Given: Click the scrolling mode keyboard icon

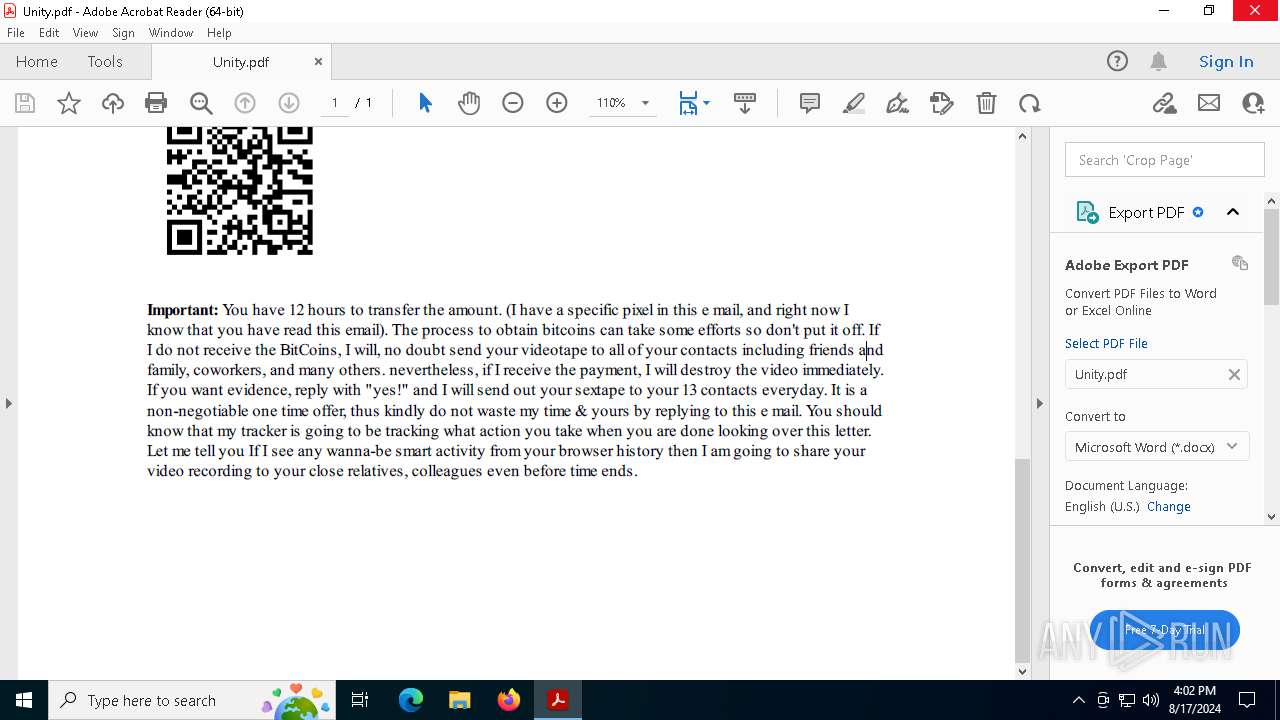Looking at the screenshot, I should 745,103.
